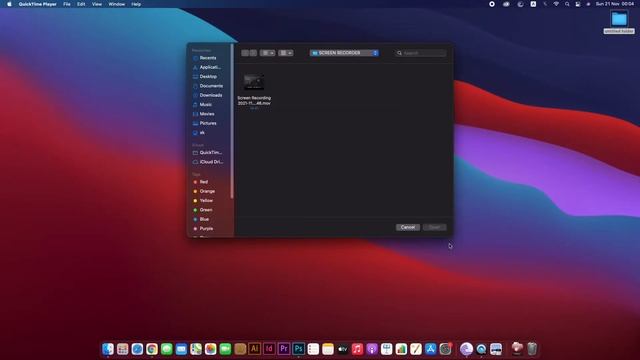Image resolution: width=640 pixels, height=360 pixels.
Task: Click the input source A icon
Action: point(533,4)
